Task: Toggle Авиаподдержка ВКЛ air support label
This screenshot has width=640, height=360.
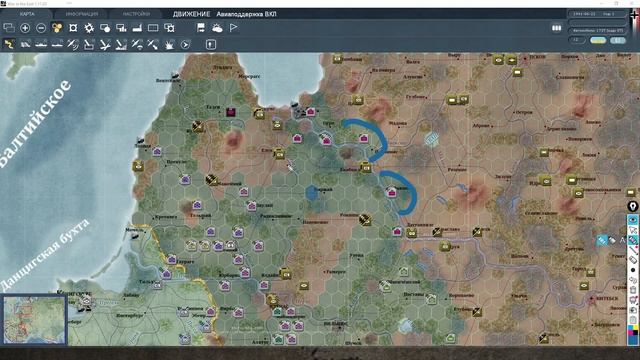Action: click(x=246, y=14)
